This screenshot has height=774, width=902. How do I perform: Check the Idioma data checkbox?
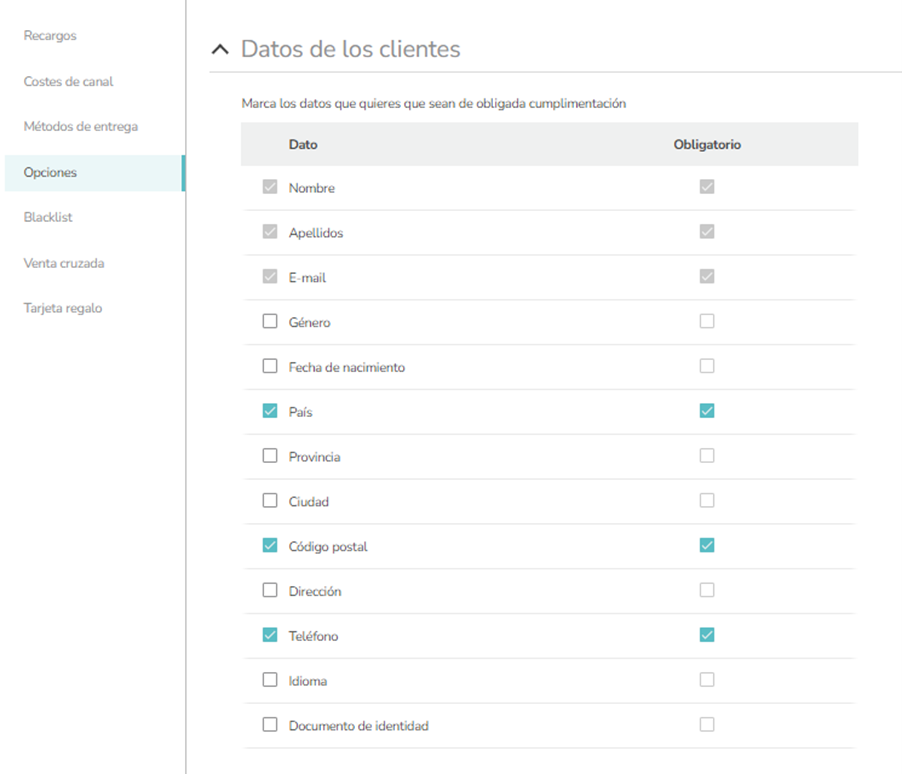point(270,680)
